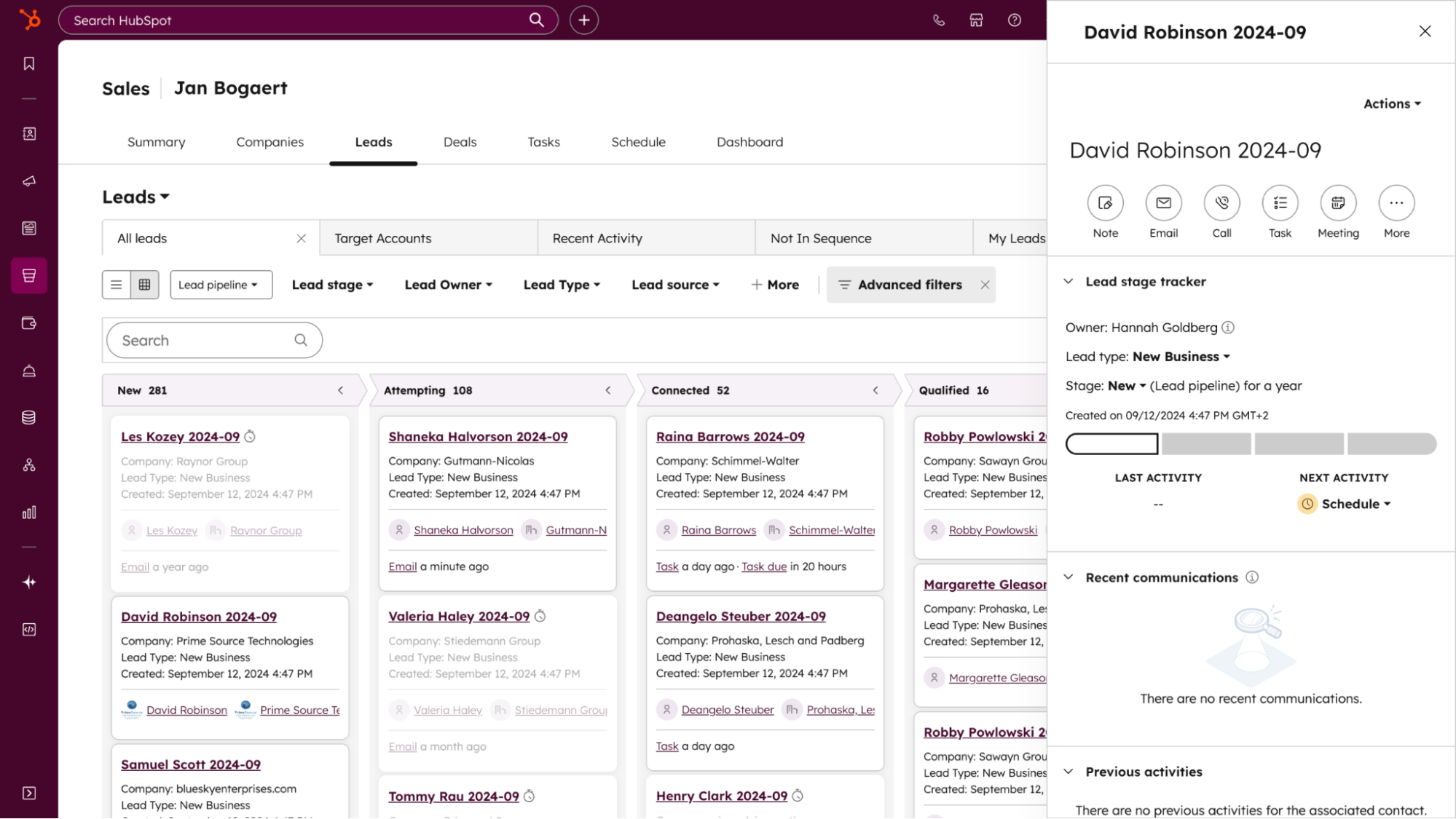
Task: Open the Schedule next activity dropdown
Action: (x=1355, y=504)
